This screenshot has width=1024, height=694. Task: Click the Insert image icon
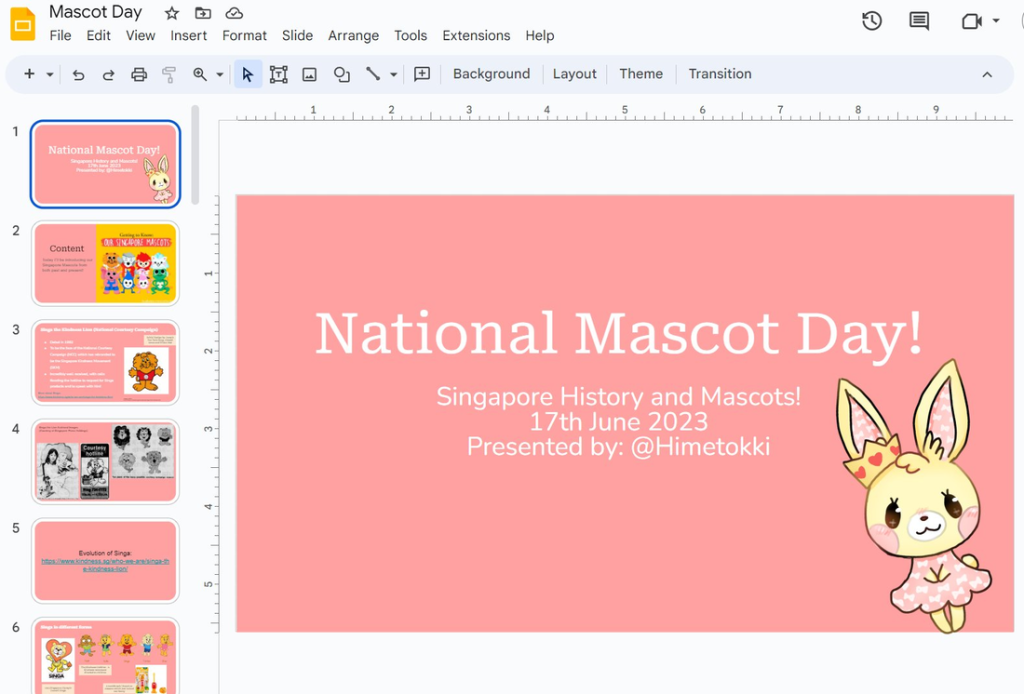tap(310, 74)
